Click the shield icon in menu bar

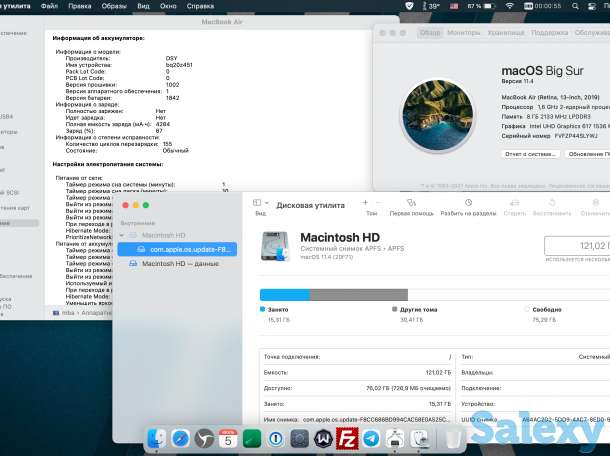pos(409,6)
